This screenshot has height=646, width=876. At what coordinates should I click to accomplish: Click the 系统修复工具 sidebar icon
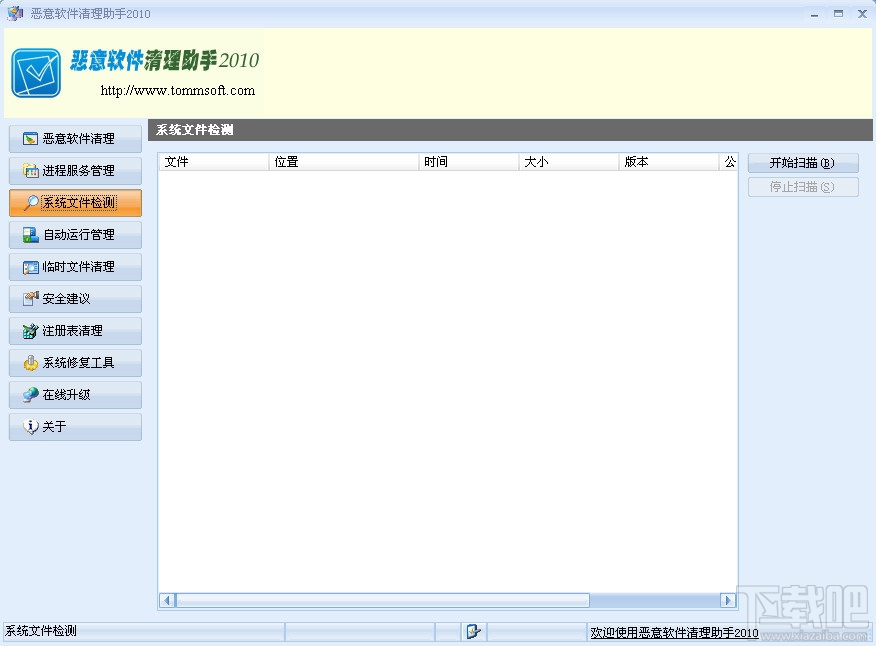(30, 363)
